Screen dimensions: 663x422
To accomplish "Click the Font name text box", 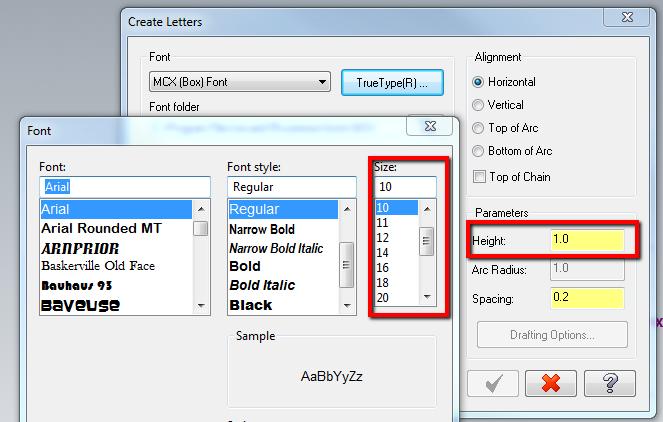I will (125, 187).
